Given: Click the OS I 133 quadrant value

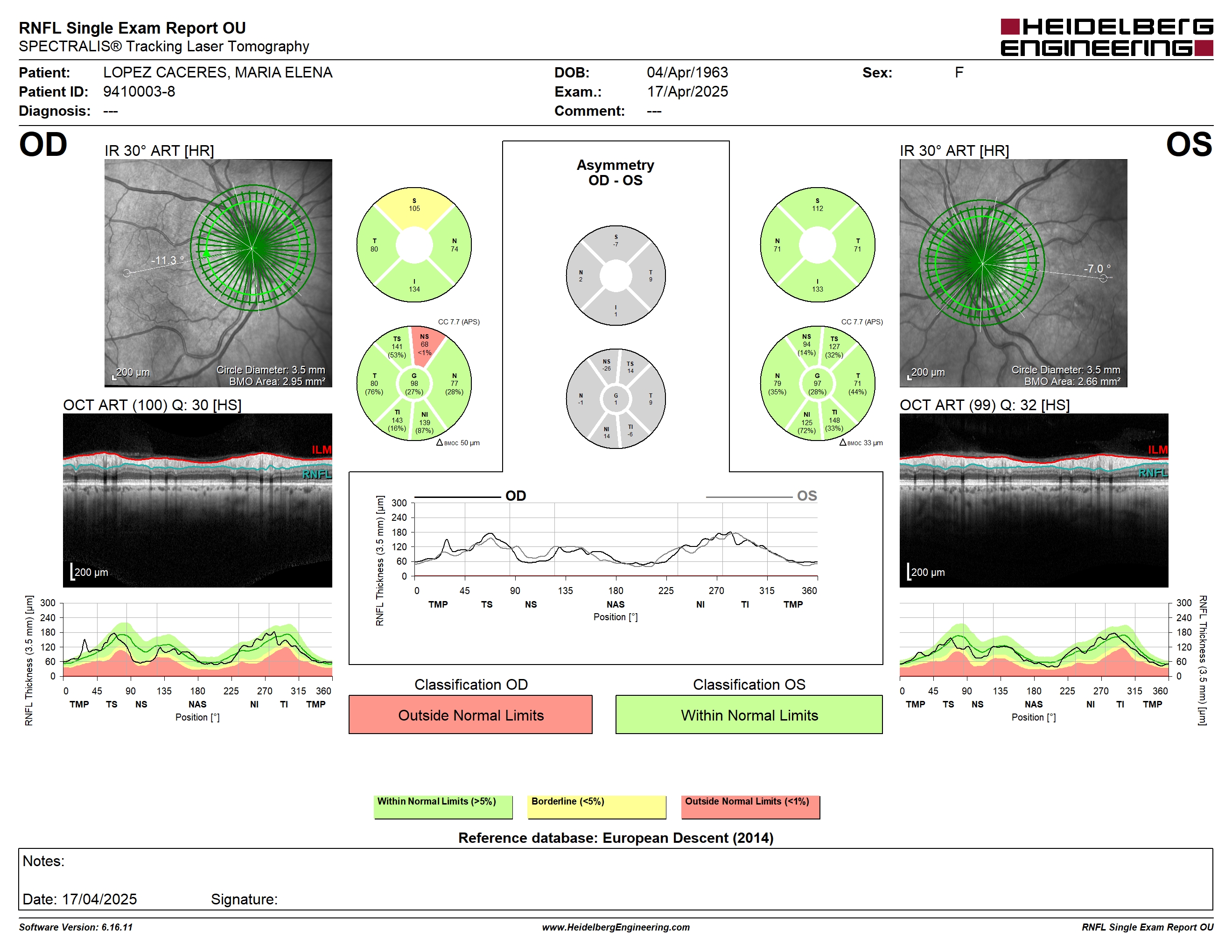Looking at the screenshot, I should pos(818,286).
